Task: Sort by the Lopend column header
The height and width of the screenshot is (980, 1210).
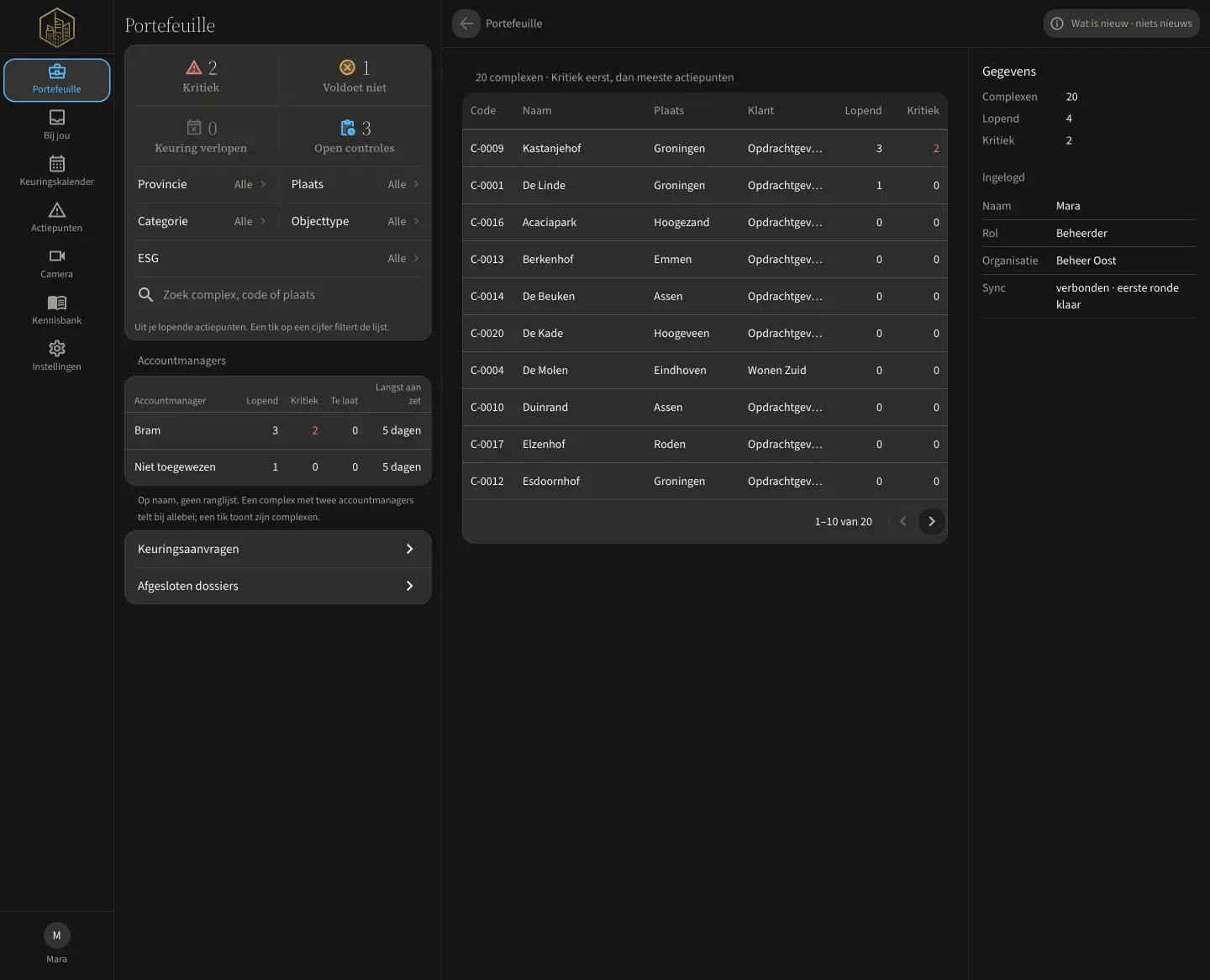Action: coord(863,111)
